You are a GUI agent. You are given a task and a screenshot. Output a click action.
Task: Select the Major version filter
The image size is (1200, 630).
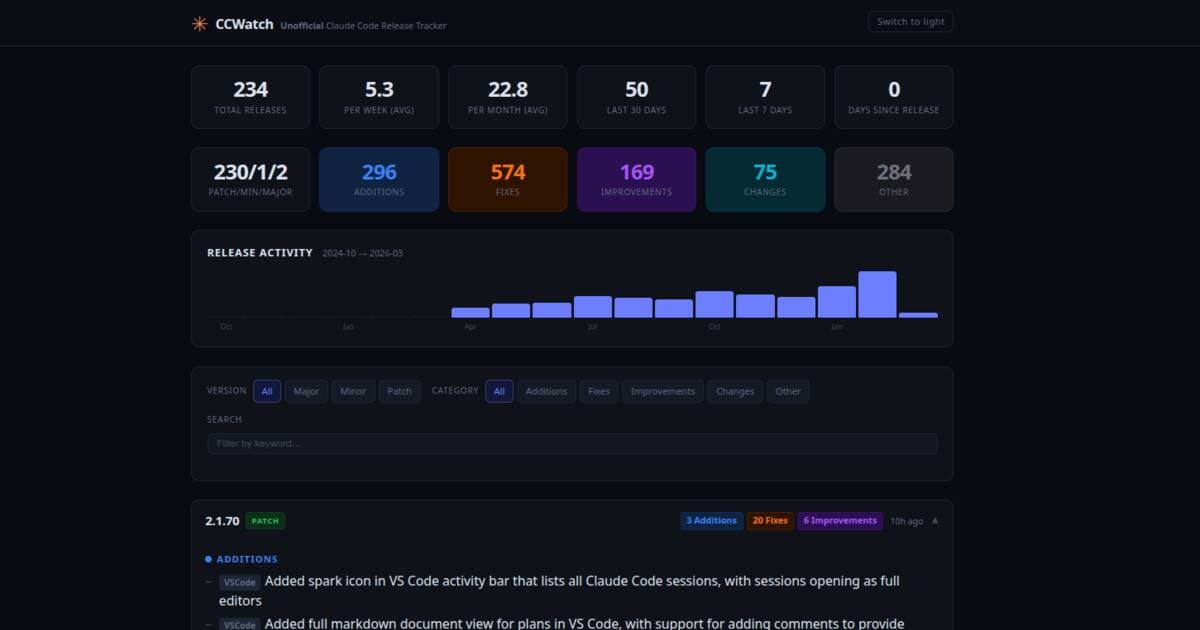(x=306, y=391)
